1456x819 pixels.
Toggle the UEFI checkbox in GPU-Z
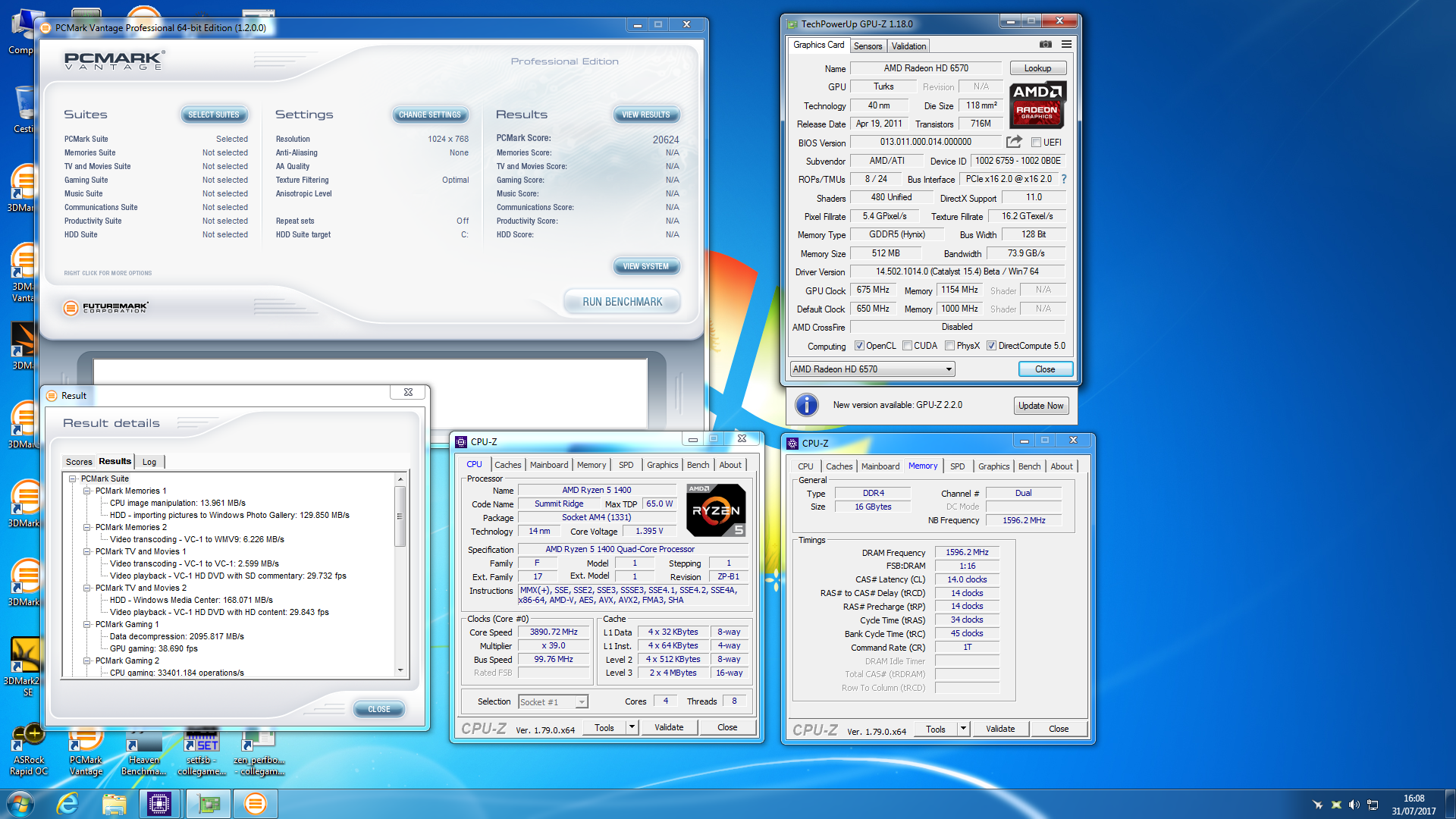[1036, 142]
